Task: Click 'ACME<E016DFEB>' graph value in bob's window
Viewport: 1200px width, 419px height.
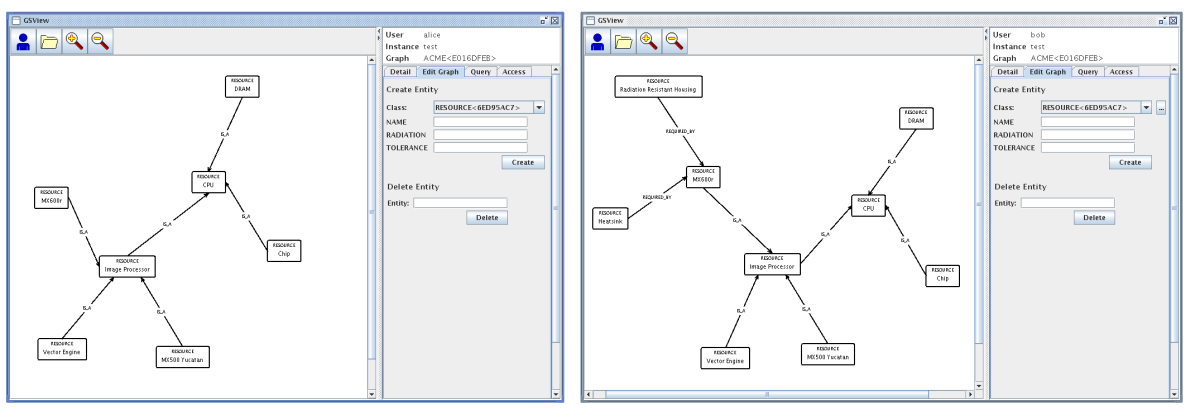Action: (x=1067, y=58)
